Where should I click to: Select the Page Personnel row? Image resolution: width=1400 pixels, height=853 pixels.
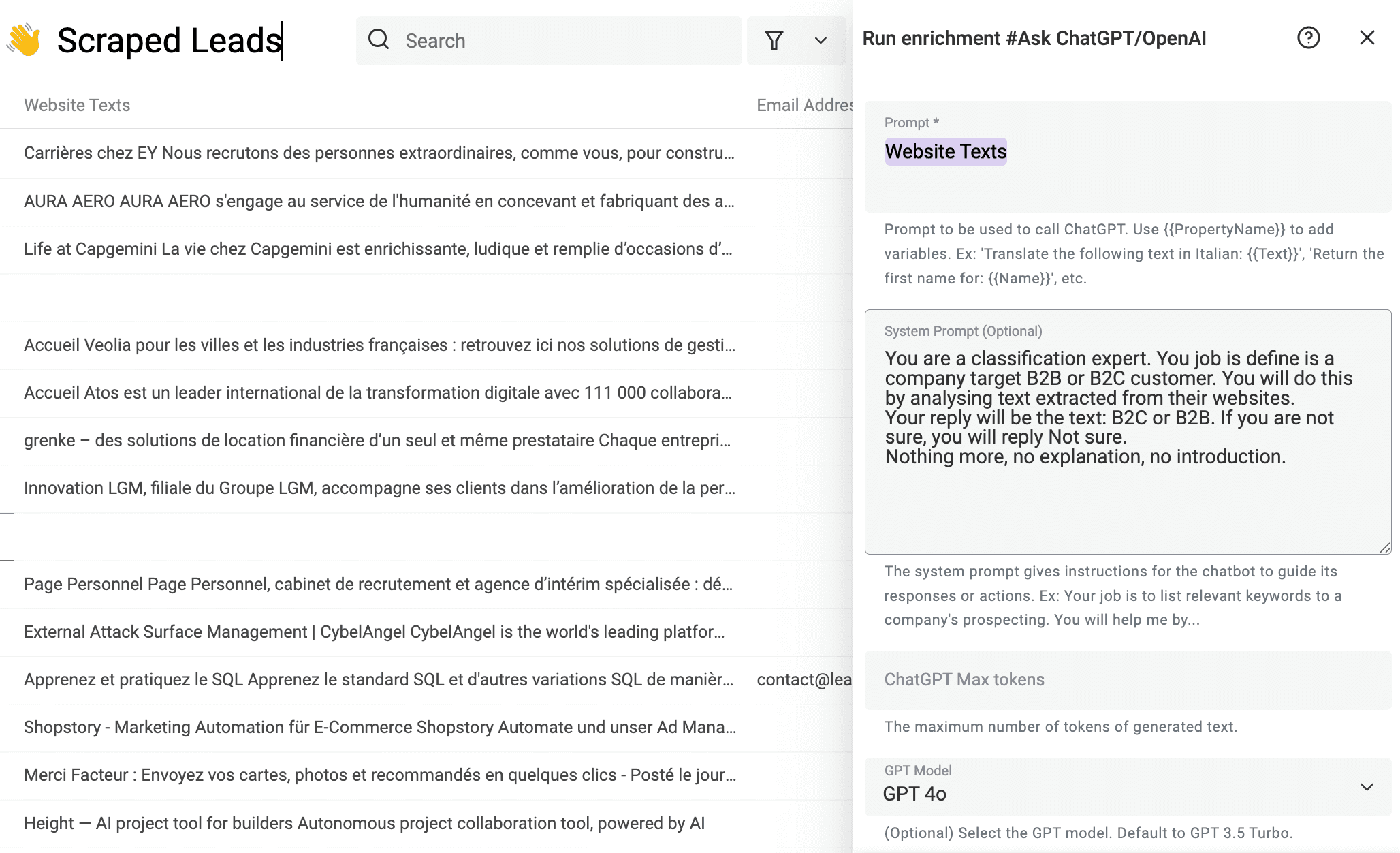(379, 584)
